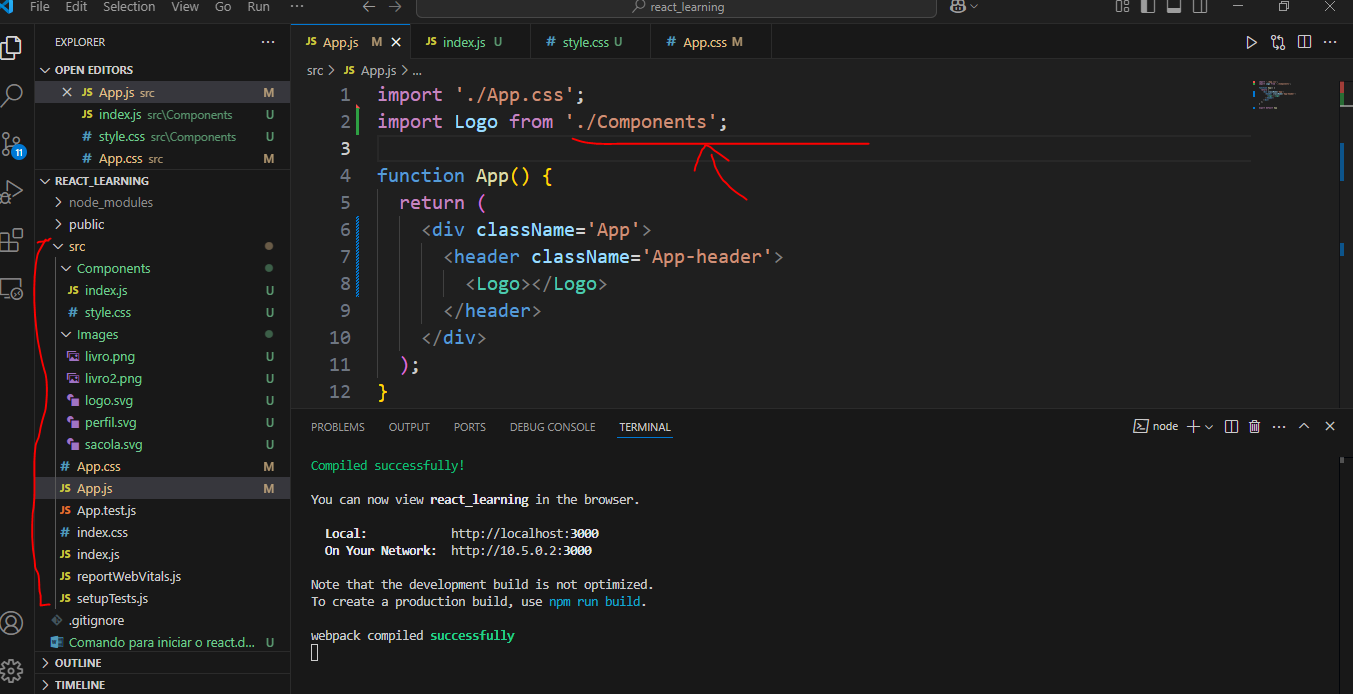Split the editor to the right
This screenshot has height=694, width=1353.
(x=1305, y=42)
